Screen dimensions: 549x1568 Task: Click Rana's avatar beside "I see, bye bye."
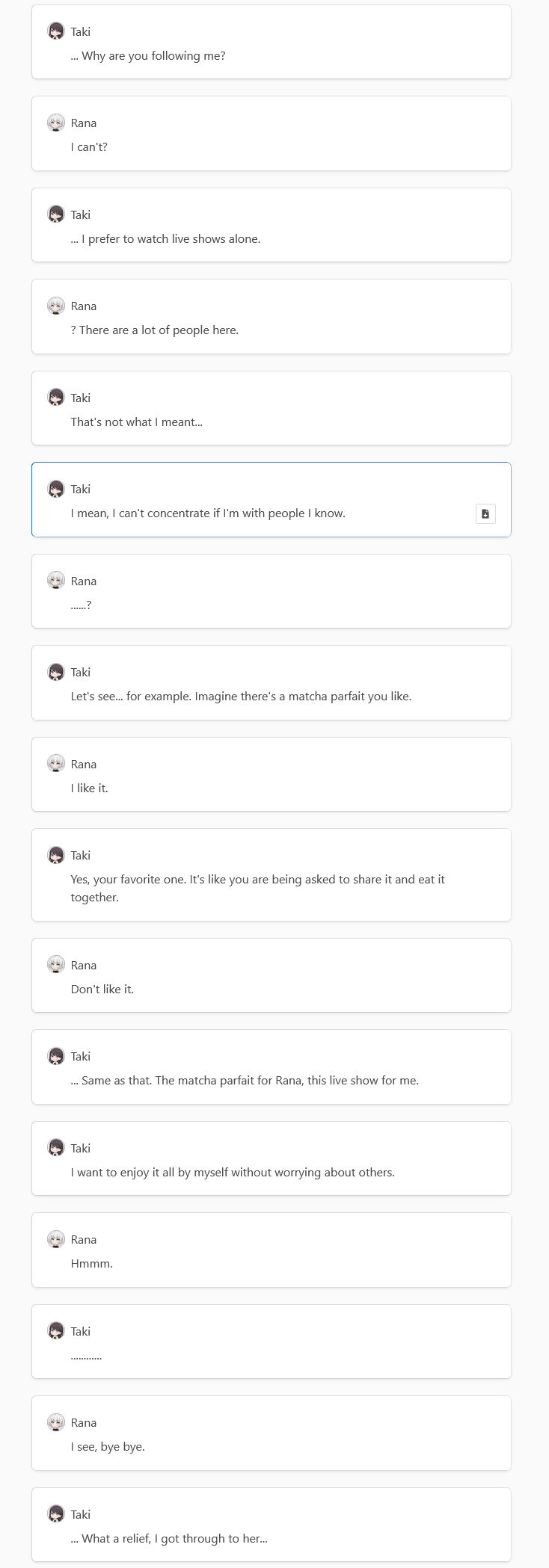point(56,1422)
